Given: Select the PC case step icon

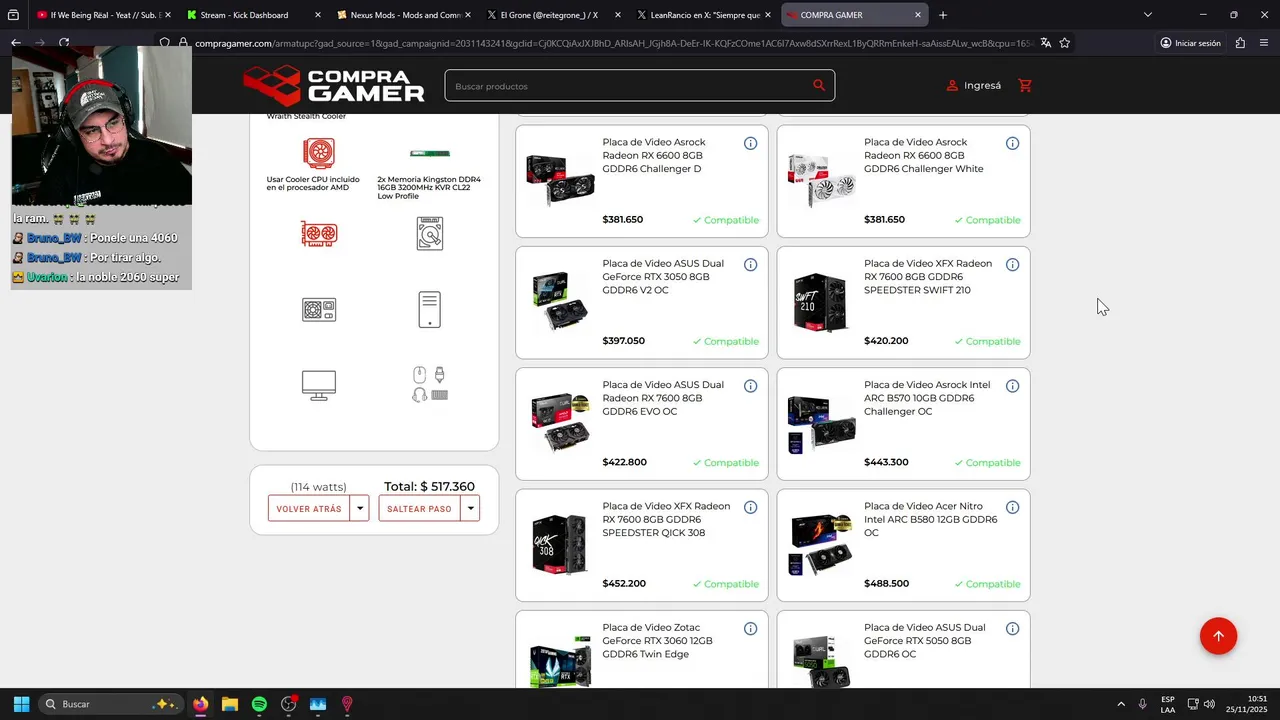Looking at the screenshot, I should [430, 309].
